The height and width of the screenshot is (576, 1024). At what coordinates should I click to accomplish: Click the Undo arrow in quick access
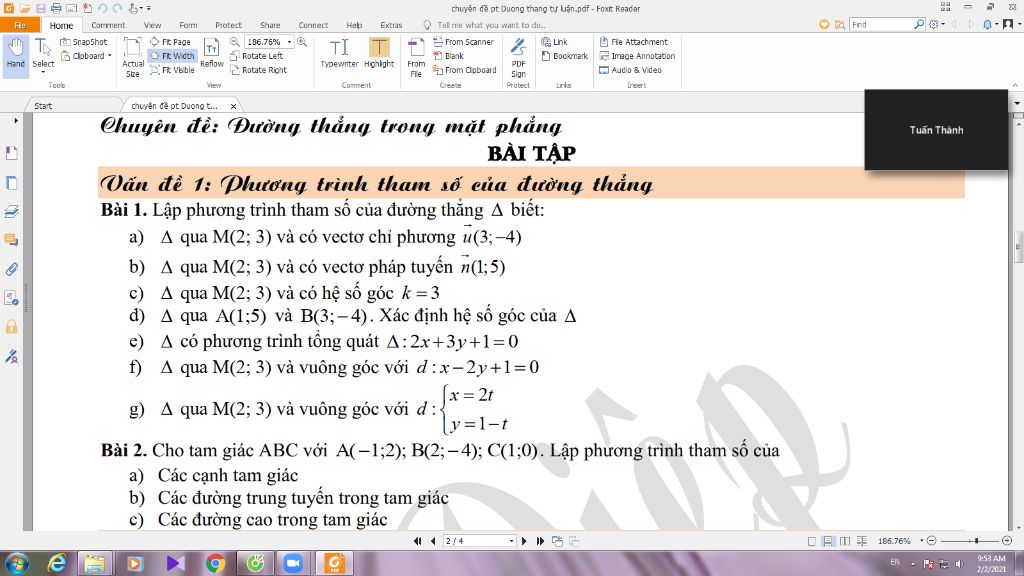(102, 8)
